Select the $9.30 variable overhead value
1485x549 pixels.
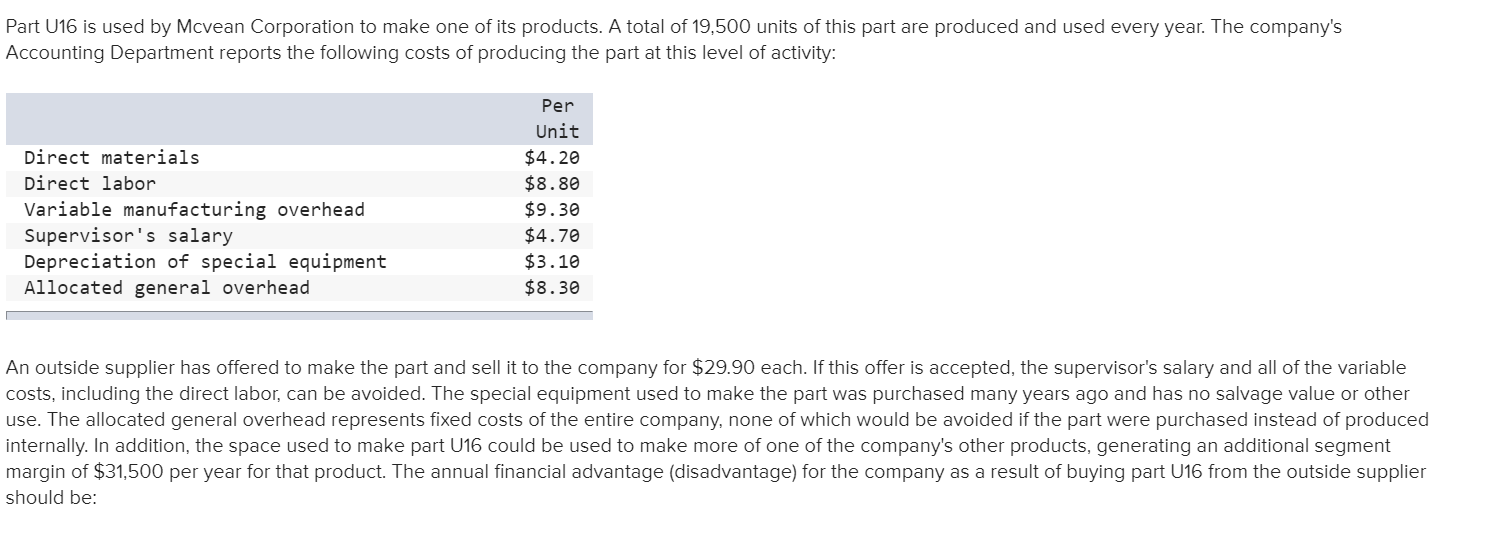point(552,210)
